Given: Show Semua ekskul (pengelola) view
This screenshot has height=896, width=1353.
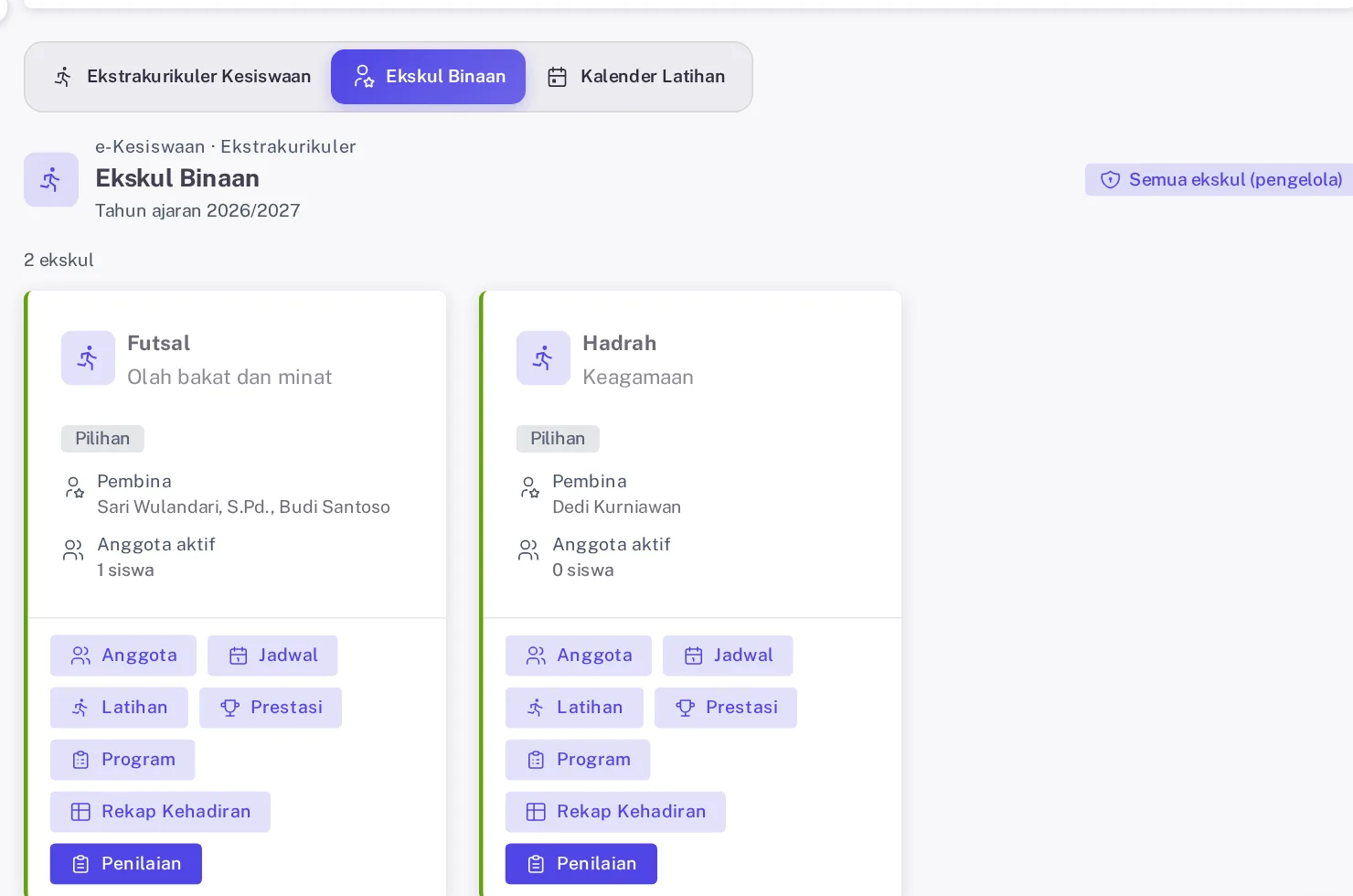Looking at the screenshot, I should (x=1220, y=180).
